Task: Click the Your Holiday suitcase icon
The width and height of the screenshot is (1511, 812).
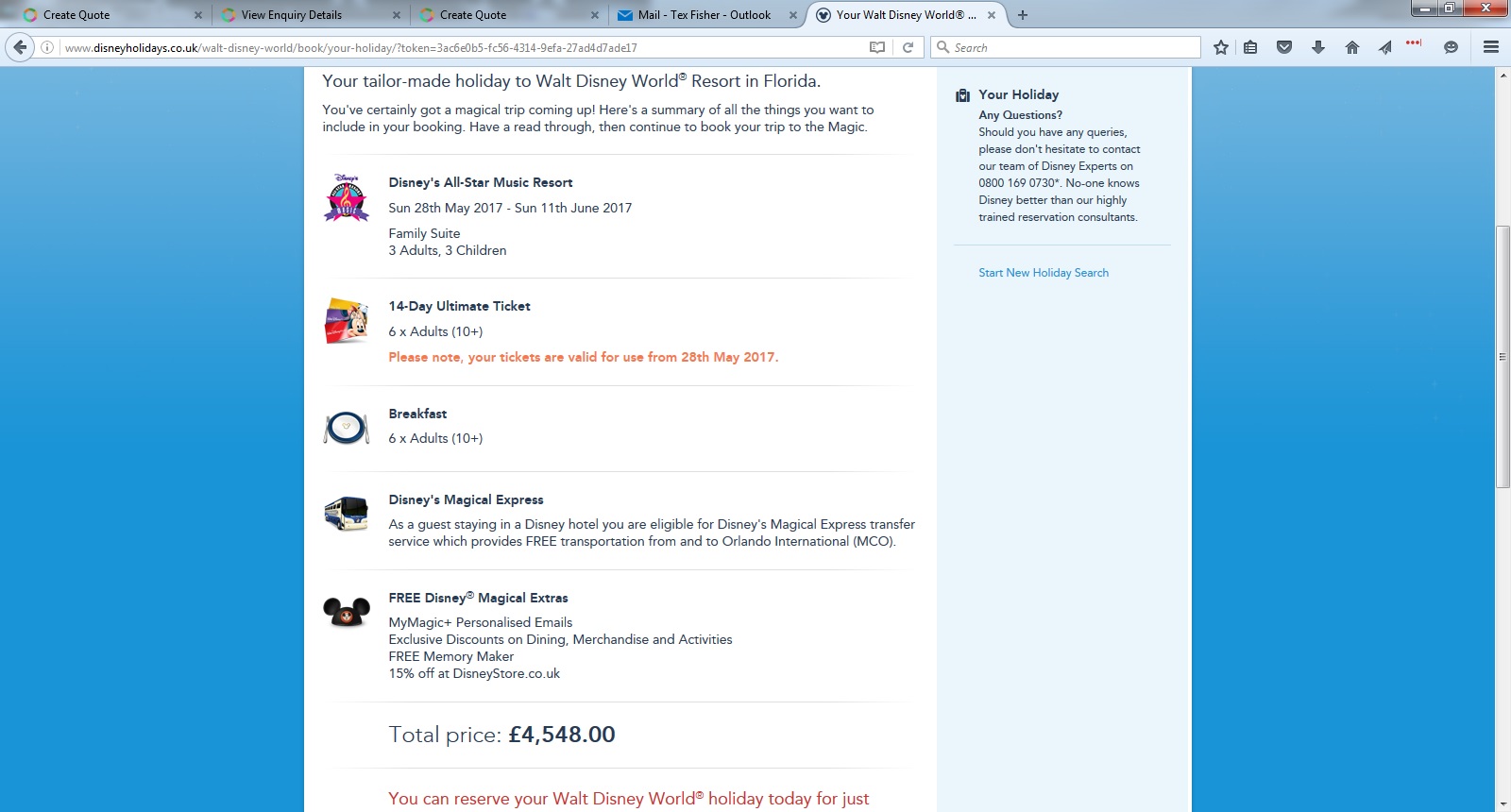Action: (x=962, y=95)
